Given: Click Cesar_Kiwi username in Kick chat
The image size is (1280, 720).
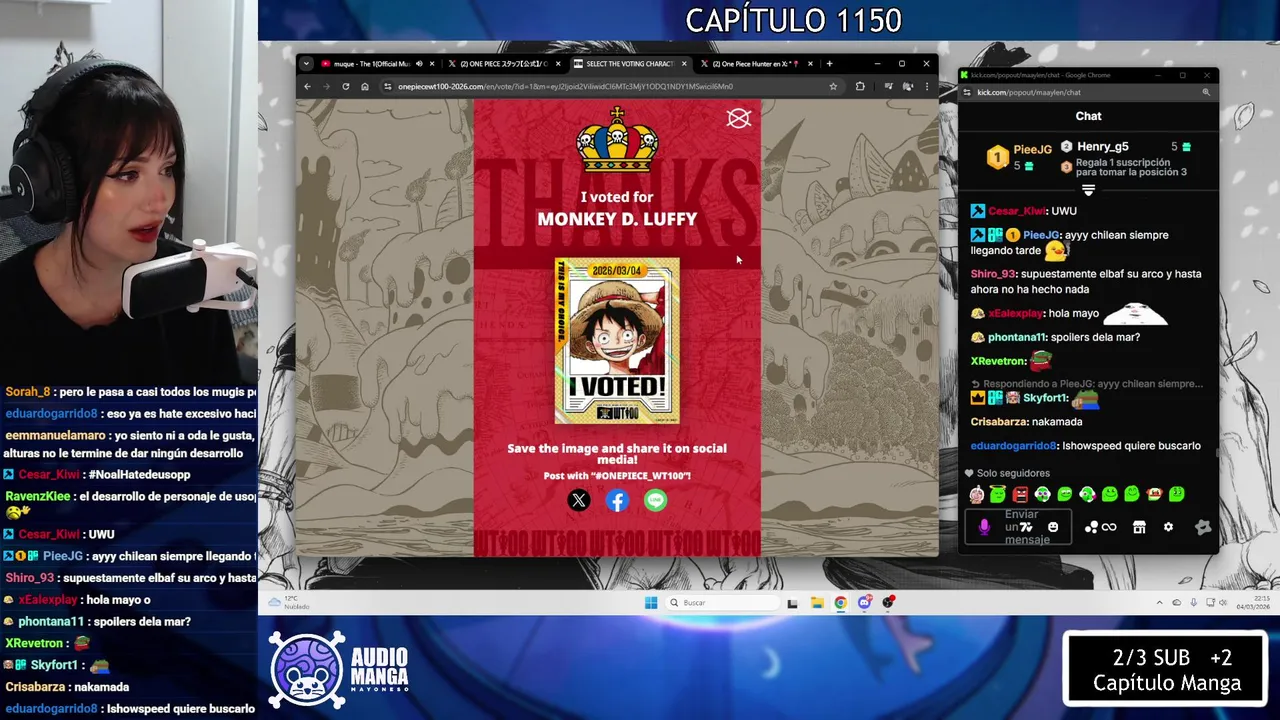Looking at the screenshot, I should pos(1017,211).
